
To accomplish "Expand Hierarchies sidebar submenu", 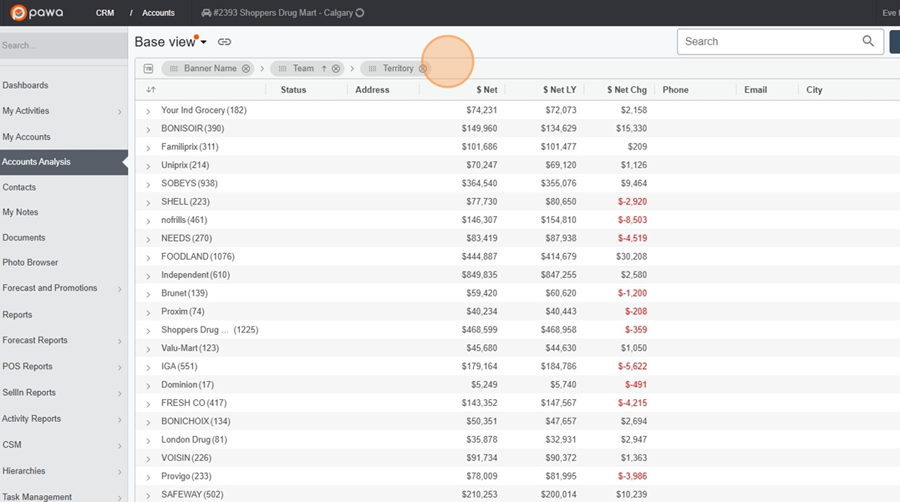I will pos(119,472).
